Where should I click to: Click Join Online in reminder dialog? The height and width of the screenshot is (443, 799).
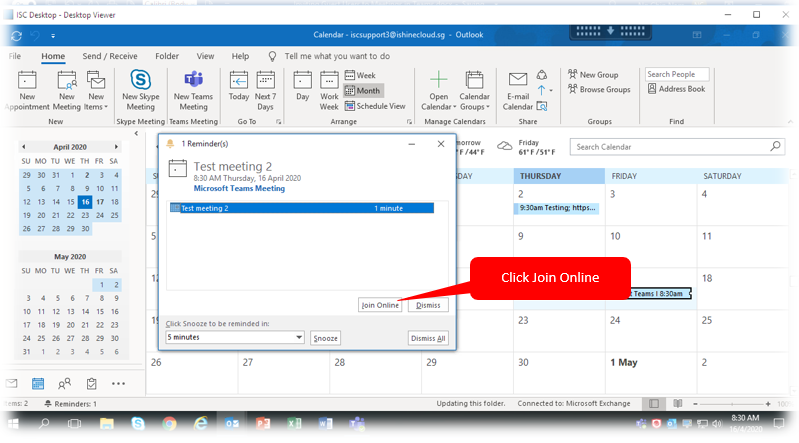(x=380, y=305)
